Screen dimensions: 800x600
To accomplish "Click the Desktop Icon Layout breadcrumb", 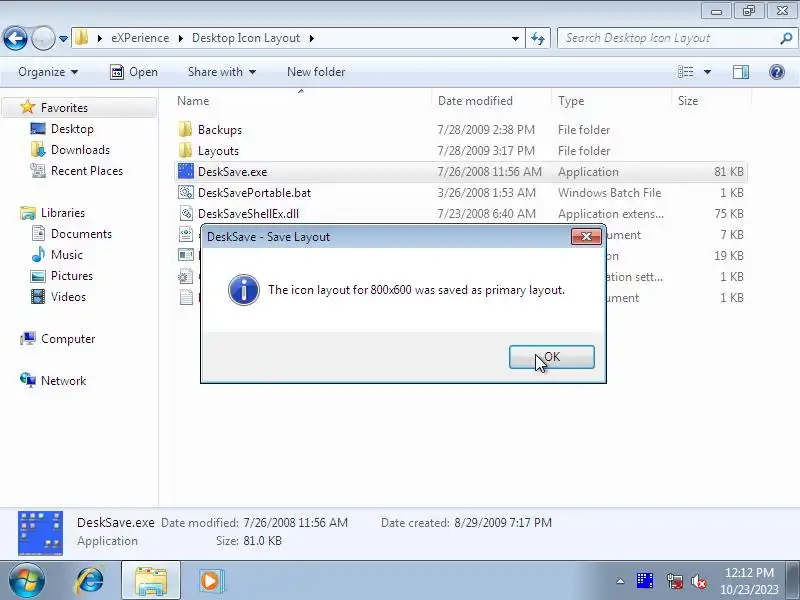I will tap(246, 38).
